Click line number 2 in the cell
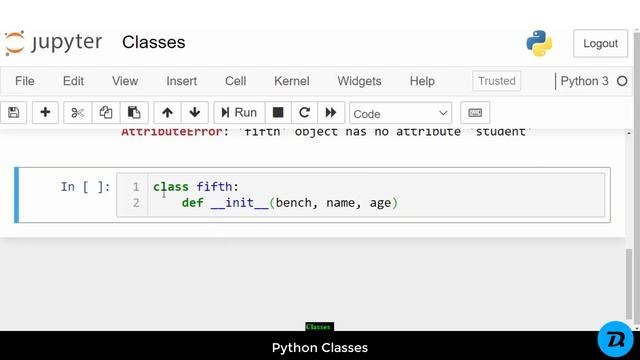This screenshot has width=640, height=360. 136,203
